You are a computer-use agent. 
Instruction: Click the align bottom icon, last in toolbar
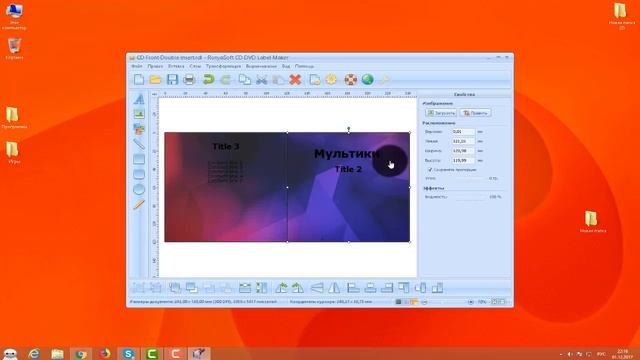pyautogui.click(x=437, y=288)
